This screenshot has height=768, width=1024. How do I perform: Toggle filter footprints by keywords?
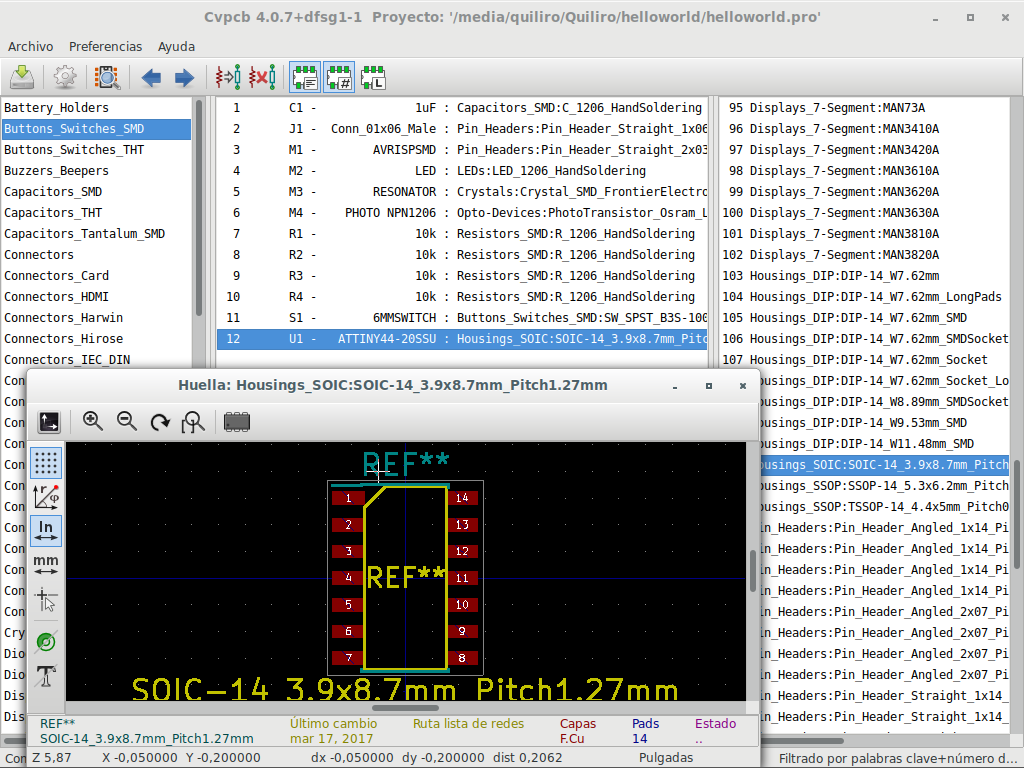pyautogui.click(x=305, y=77)
